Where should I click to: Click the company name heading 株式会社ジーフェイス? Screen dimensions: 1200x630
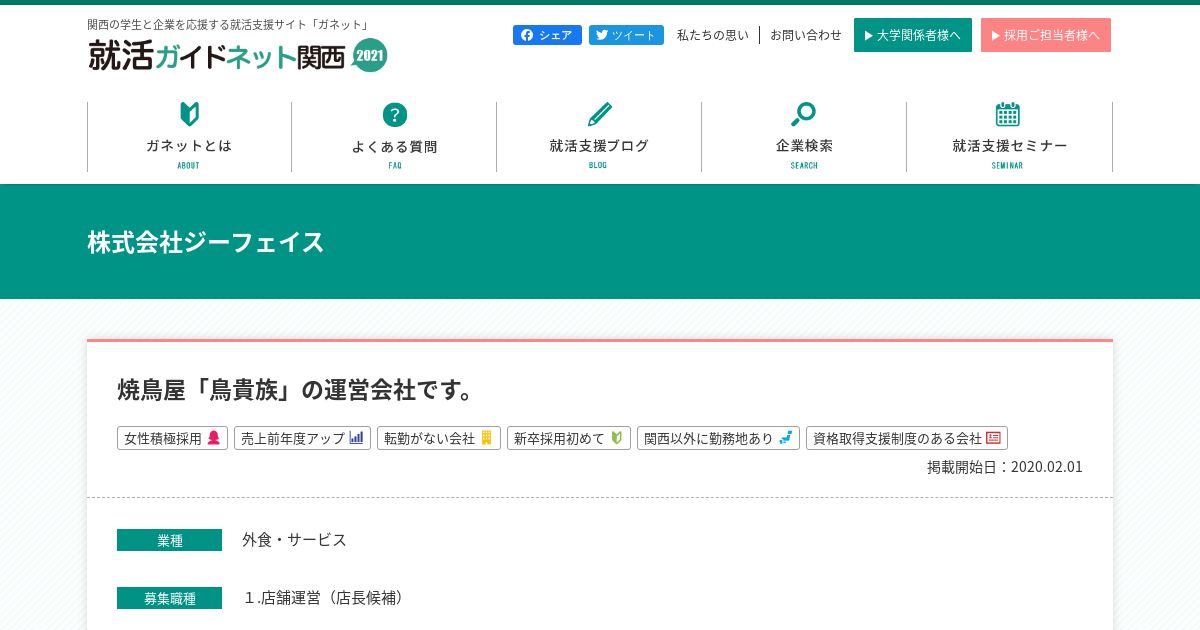pos(206,242)
